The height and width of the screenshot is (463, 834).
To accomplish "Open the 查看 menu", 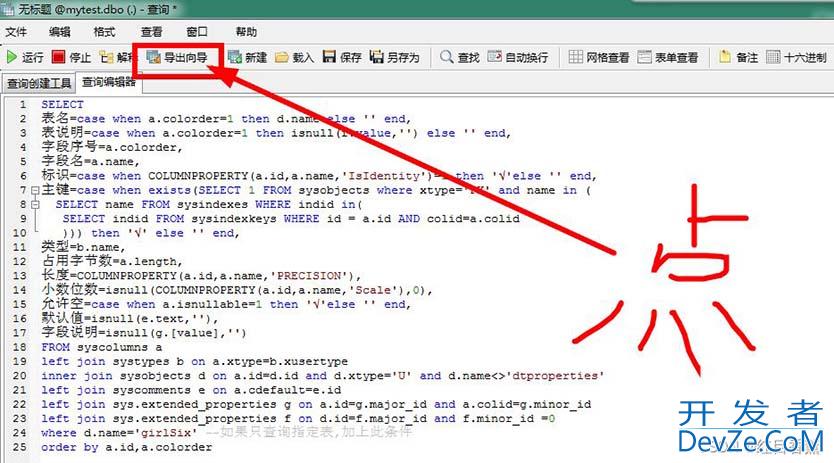I will (x=152, y=32).
